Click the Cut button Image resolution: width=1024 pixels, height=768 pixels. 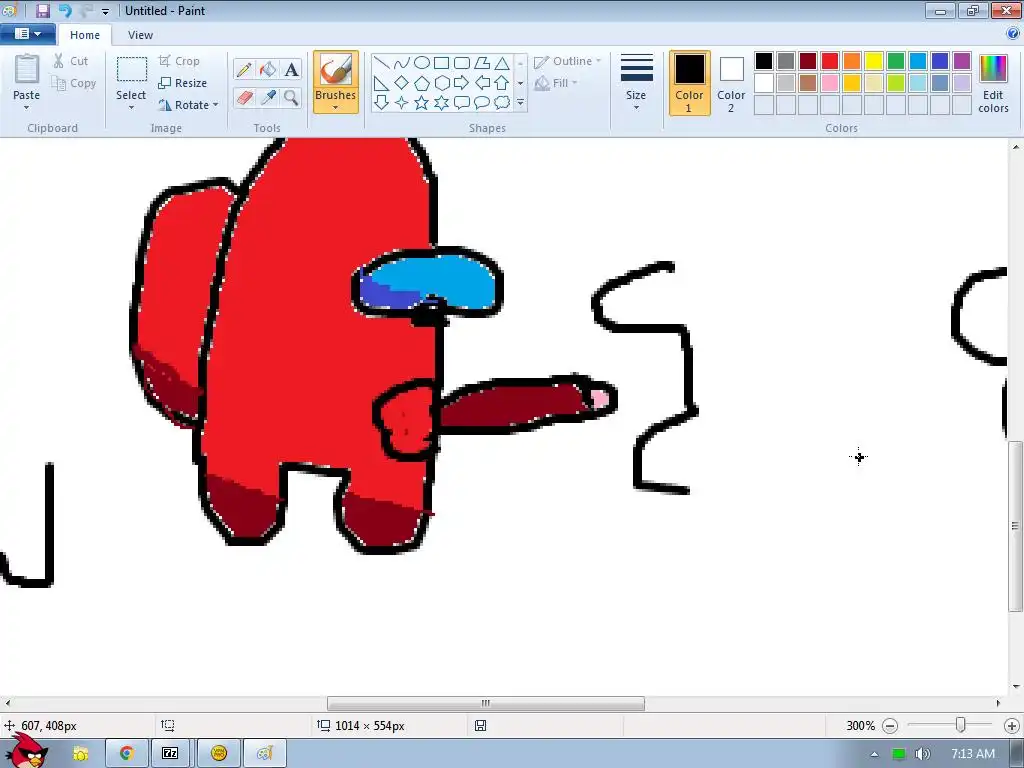click(x=71, y=61)
